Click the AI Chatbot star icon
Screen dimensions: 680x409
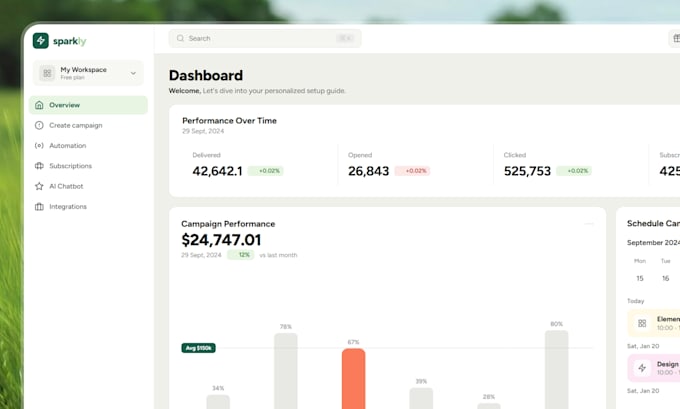pos(39,186)
